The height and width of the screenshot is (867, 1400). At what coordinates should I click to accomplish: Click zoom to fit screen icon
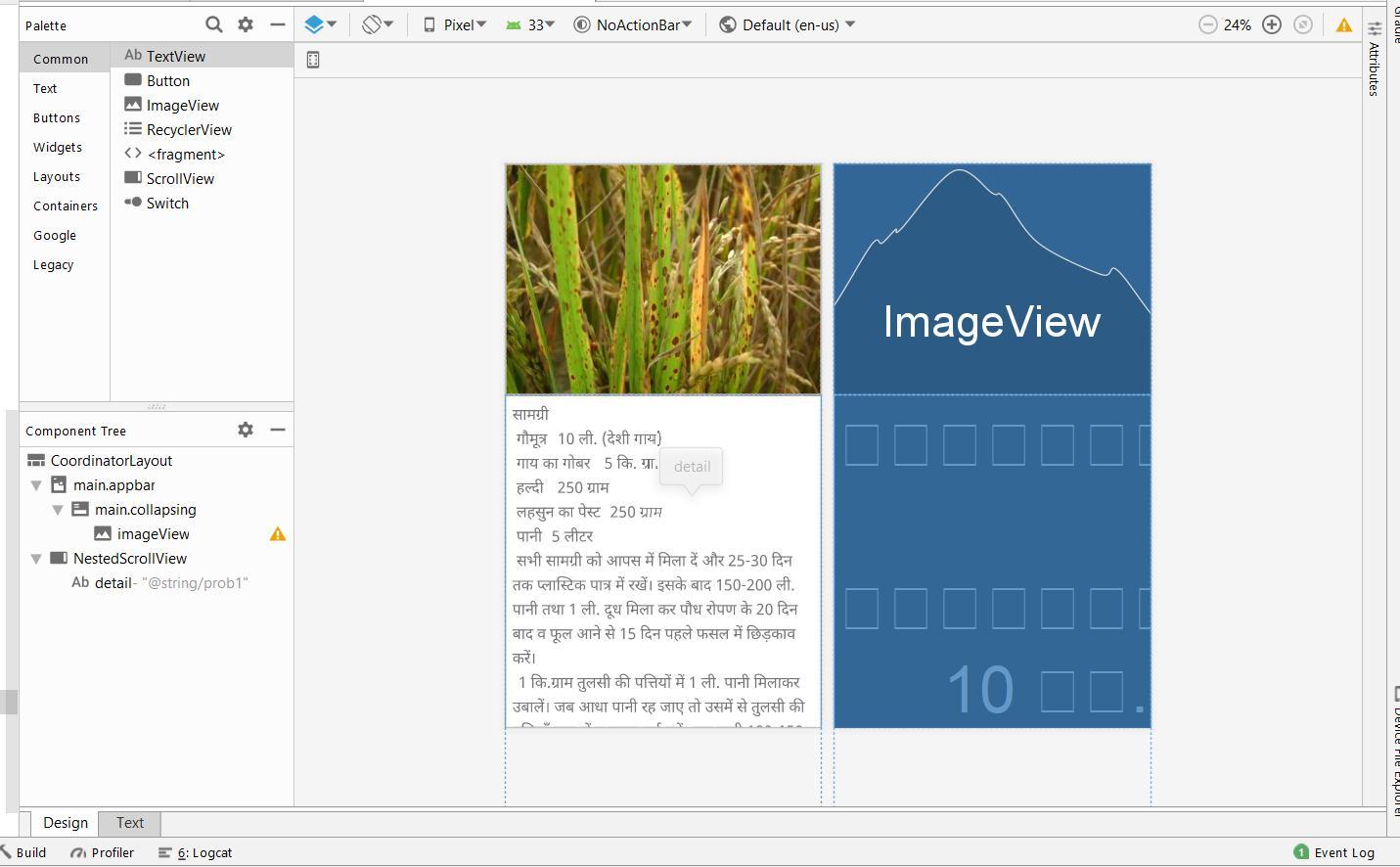click(1302, 25)
